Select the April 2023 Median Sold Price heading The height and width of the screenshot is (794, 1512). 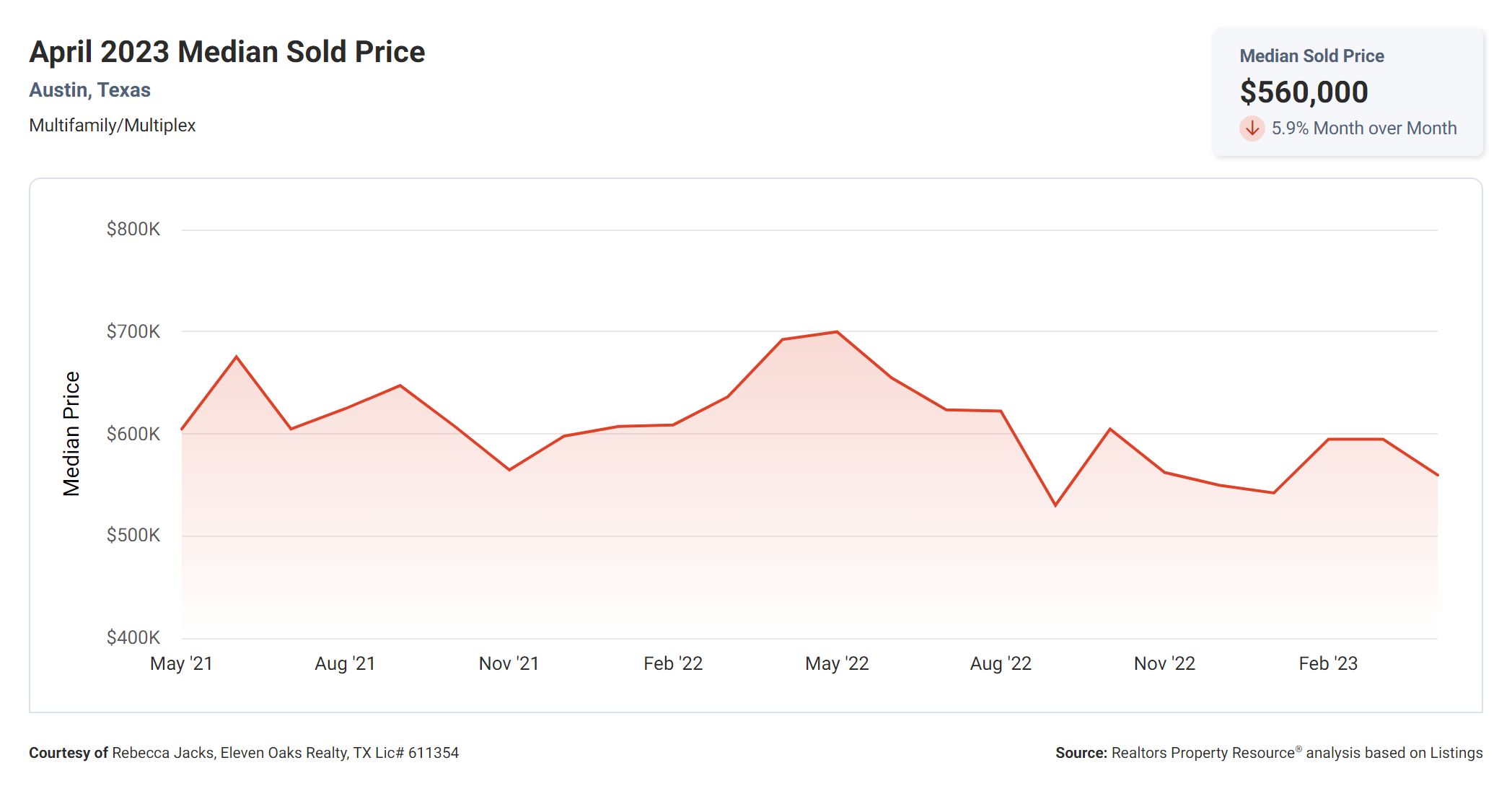[227, 52]
